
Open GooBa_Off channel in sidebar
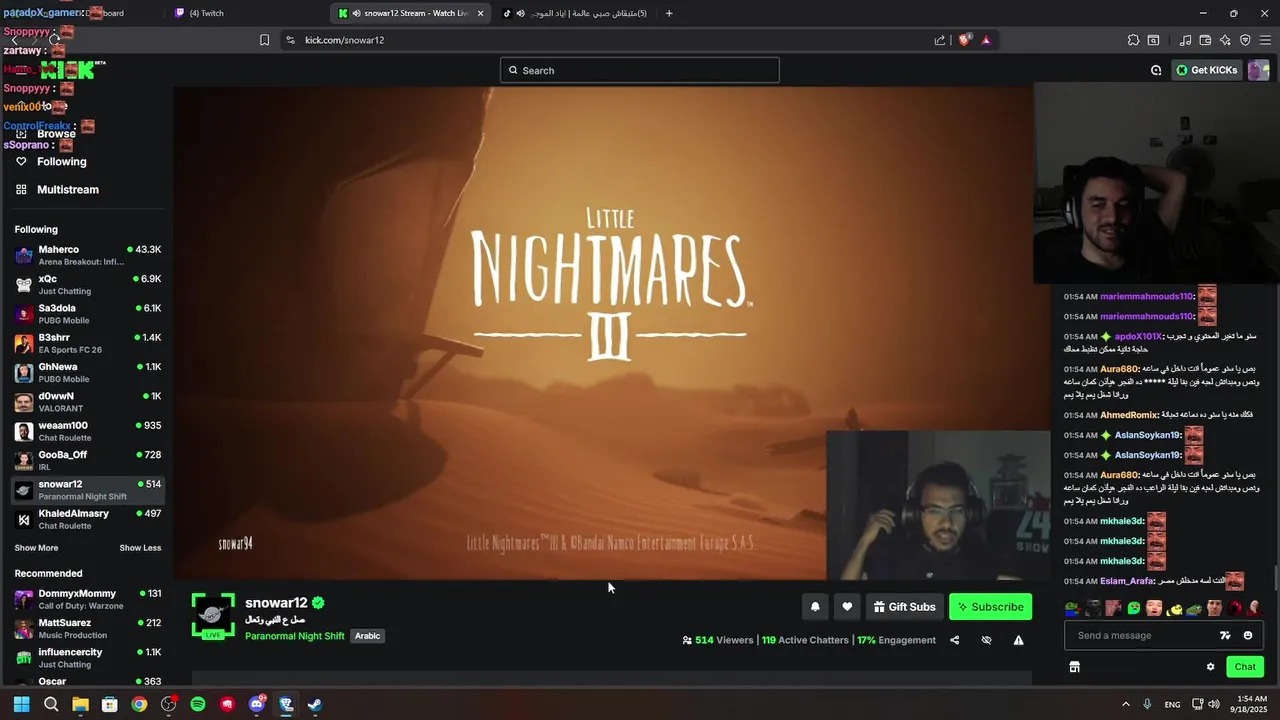88,460
